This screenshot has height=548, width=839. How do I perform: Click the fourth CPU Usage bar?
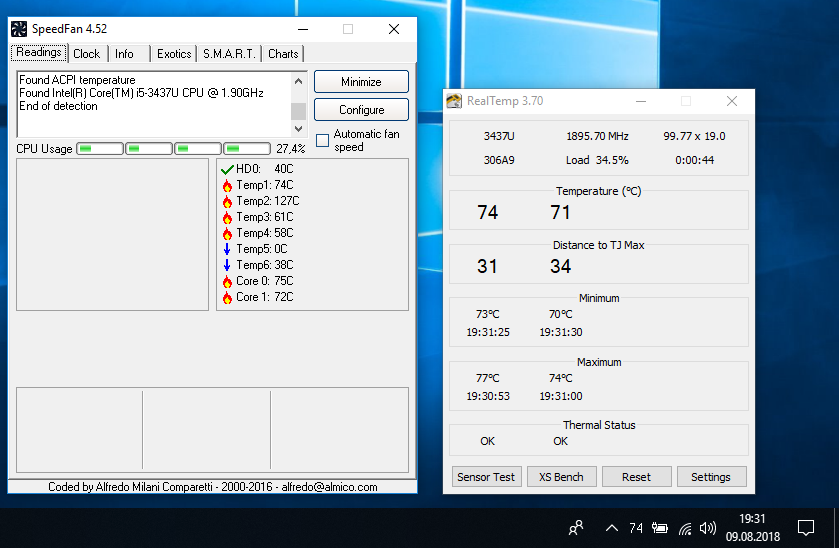coord(247,149)
